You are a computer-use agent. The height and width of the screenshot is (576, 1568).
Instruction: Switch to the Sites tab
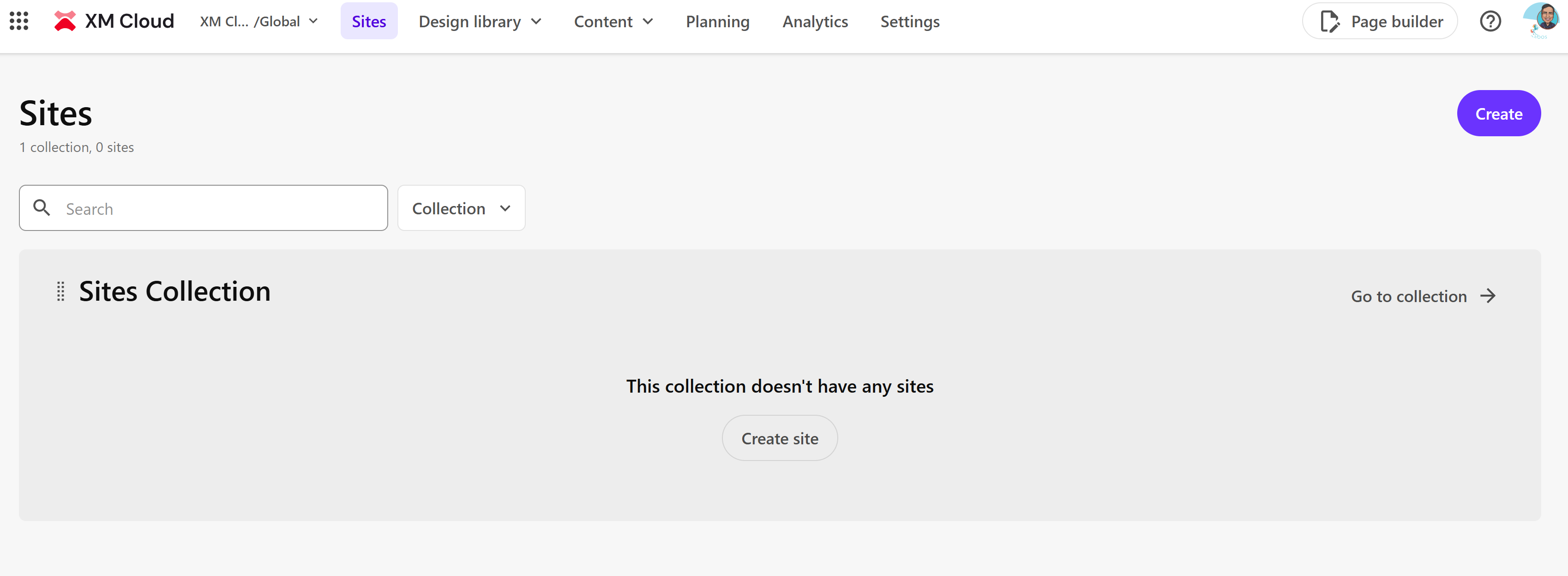[369, 21]
